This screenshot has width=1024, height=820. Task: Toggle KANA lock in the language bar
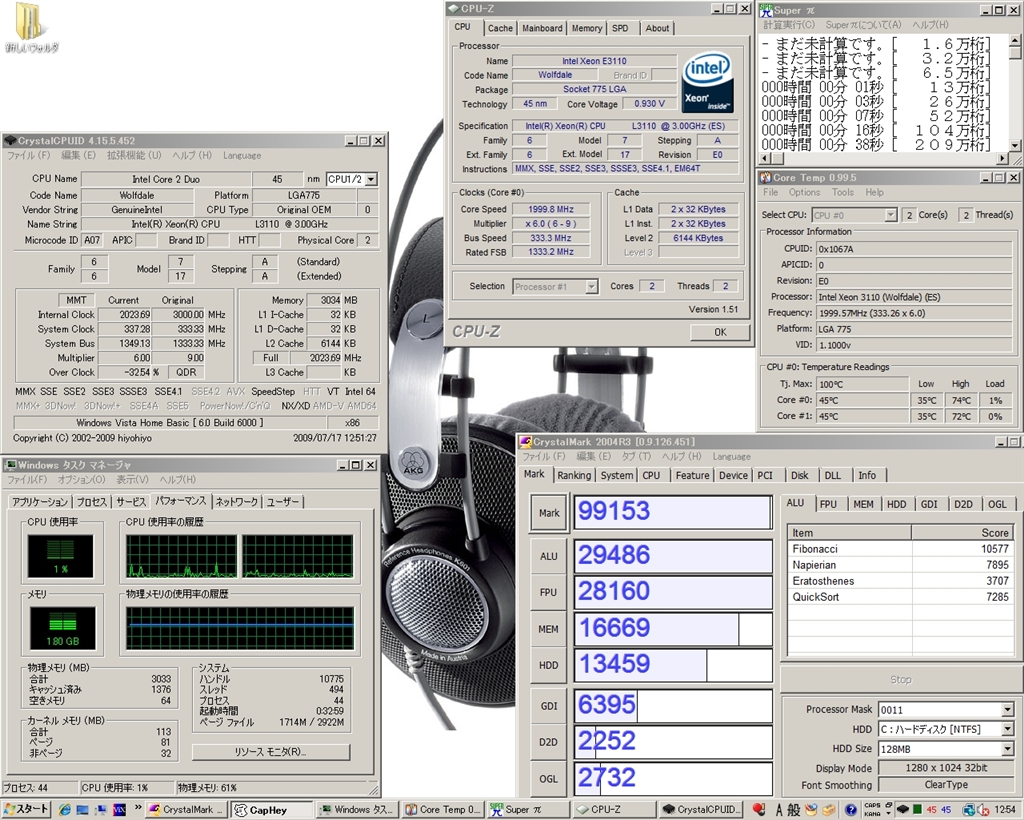(872, 814)
